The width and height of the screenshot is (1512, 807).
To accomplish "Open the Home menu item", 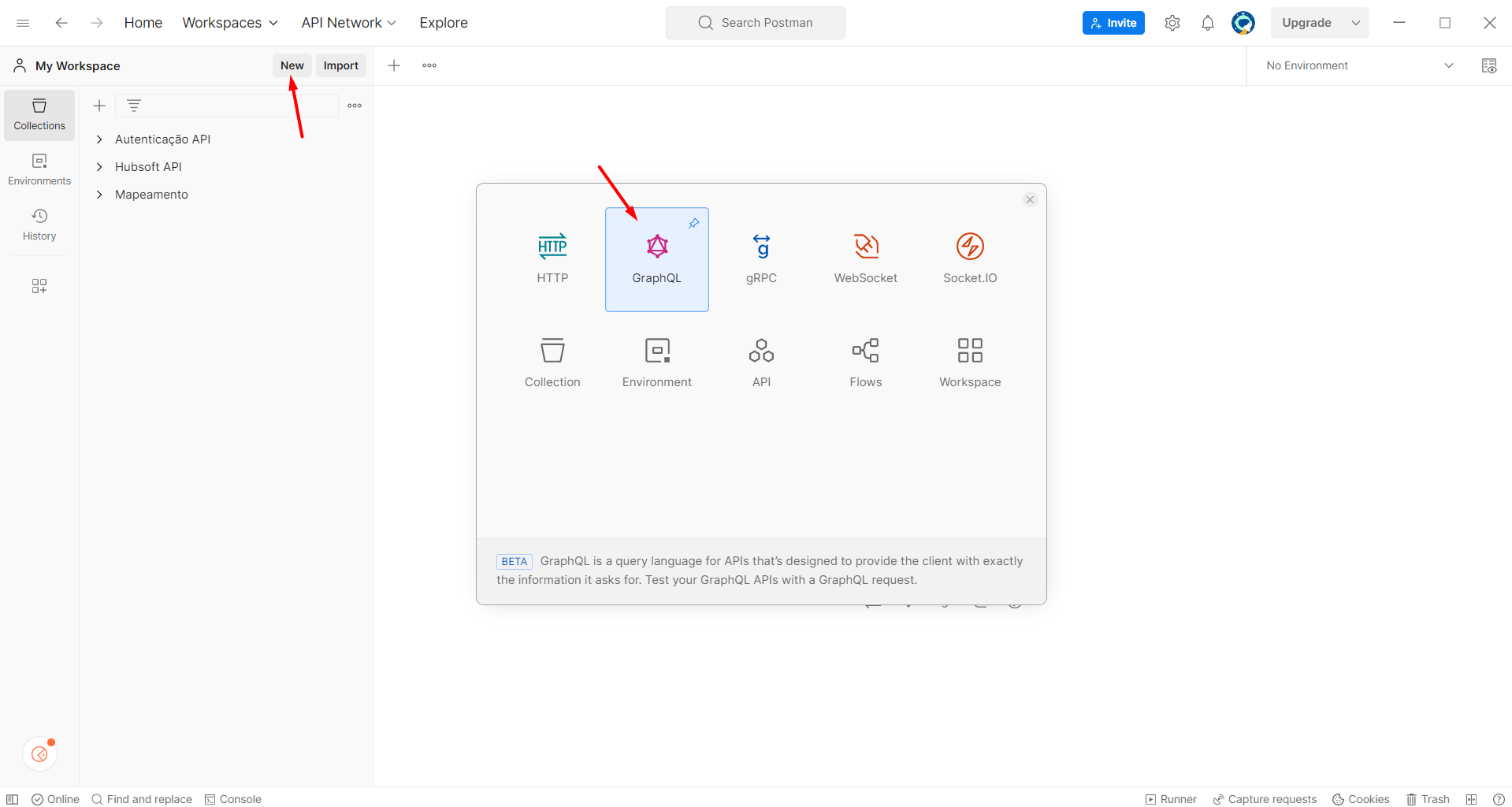I will pyautogui.click(x=143, y=23).
